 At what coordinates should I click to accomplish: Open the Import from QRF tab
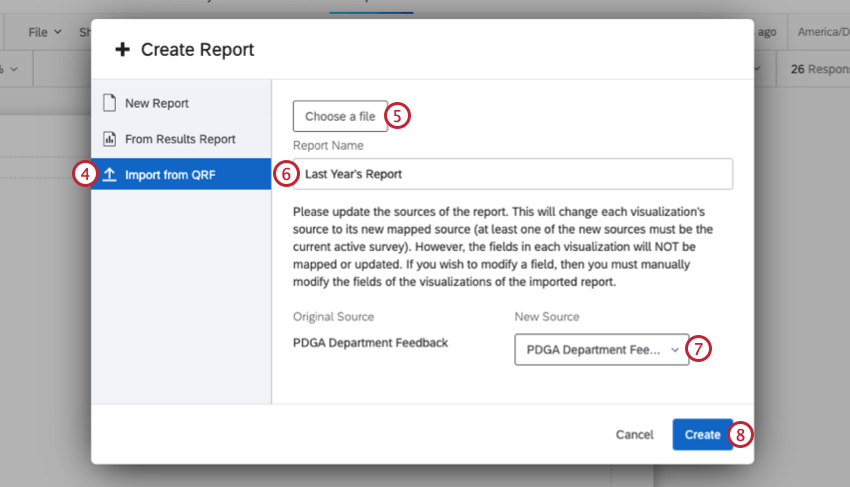(x=169, y=175)
